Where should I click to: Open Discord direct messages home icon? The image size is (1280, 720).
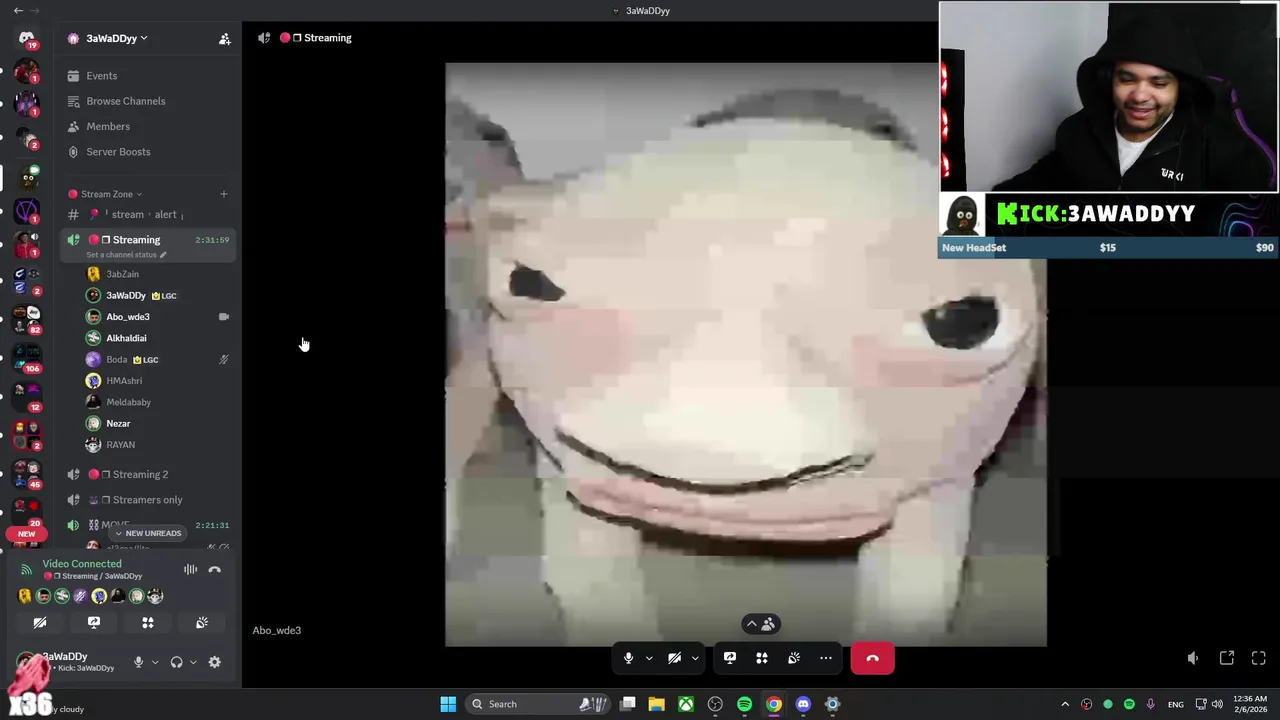pos(27,39)
